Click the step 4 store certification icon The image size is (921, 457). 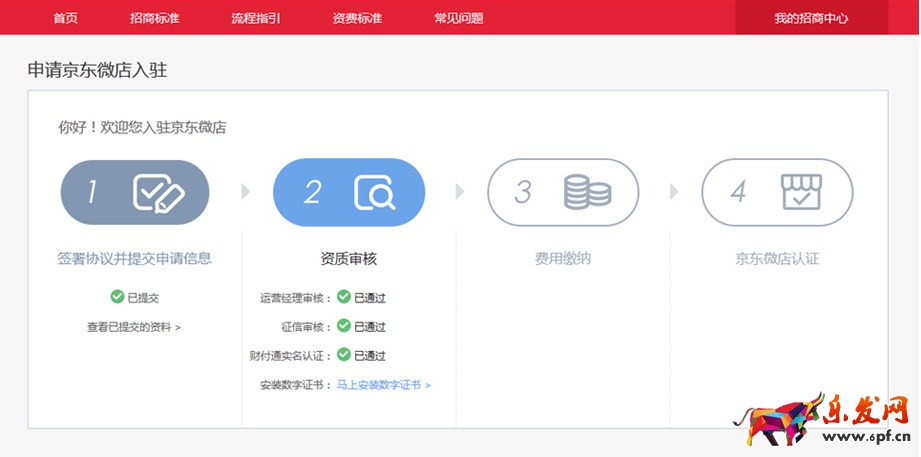(x=801, y=192)
